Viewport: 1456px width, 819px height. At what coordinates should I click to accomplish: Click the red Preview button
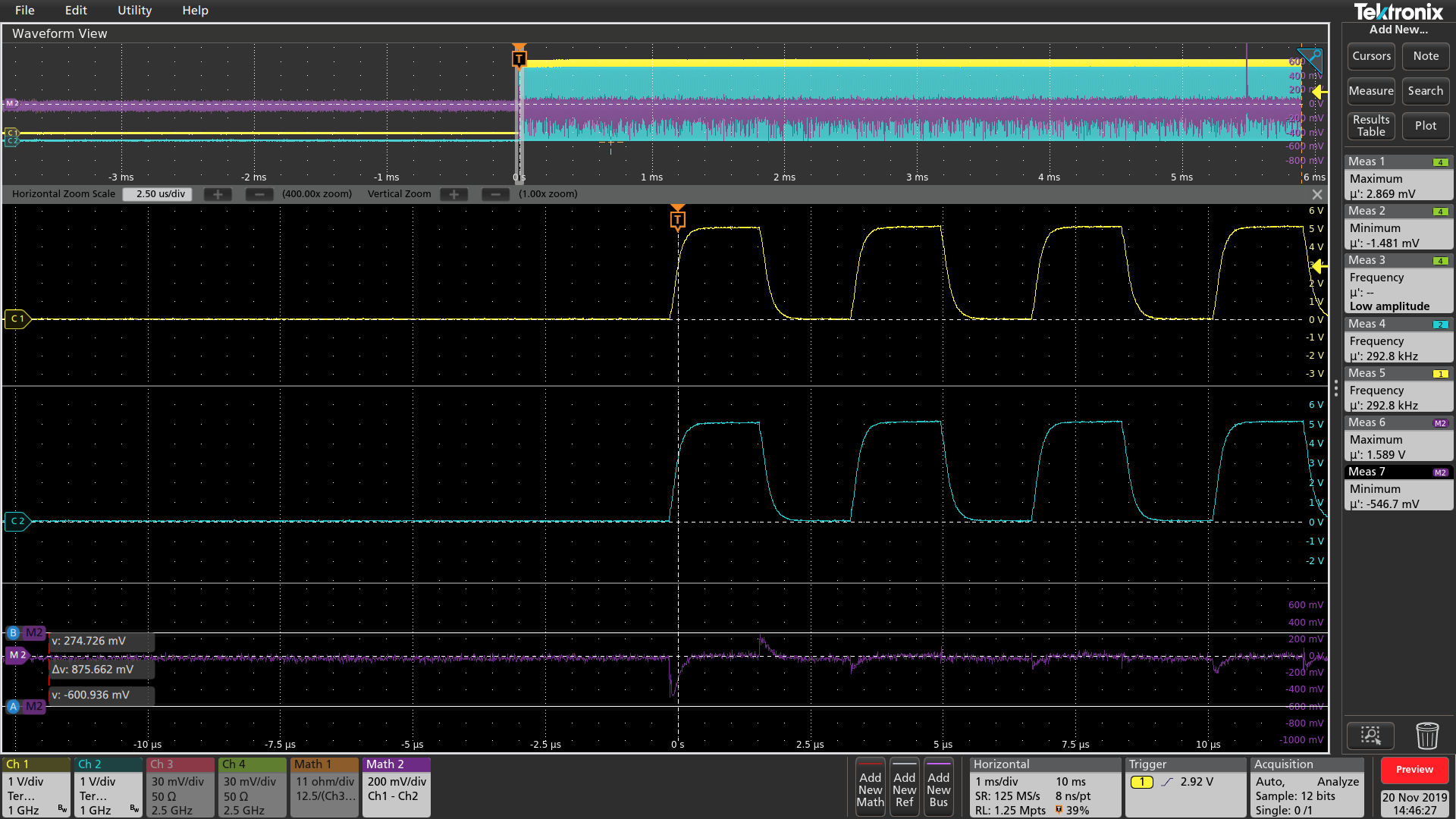(x=1414, y=770)
